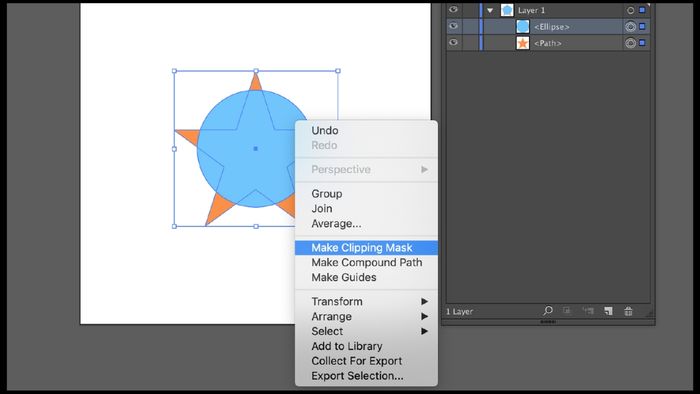Viewport: 700px width, 394px height.
Task: Toggle lock column for Ellipse sublayer
Action: [470, 26]
